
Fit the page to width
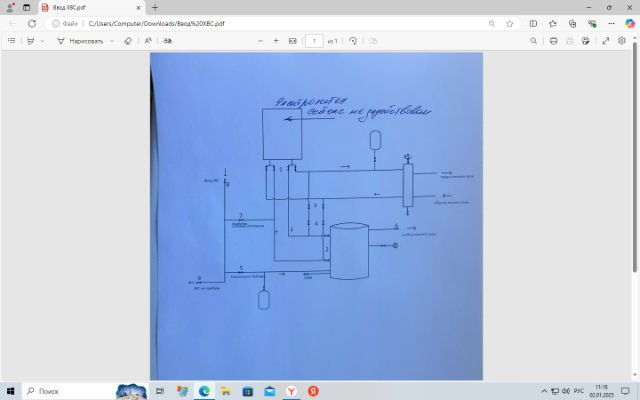click(292, 41)
